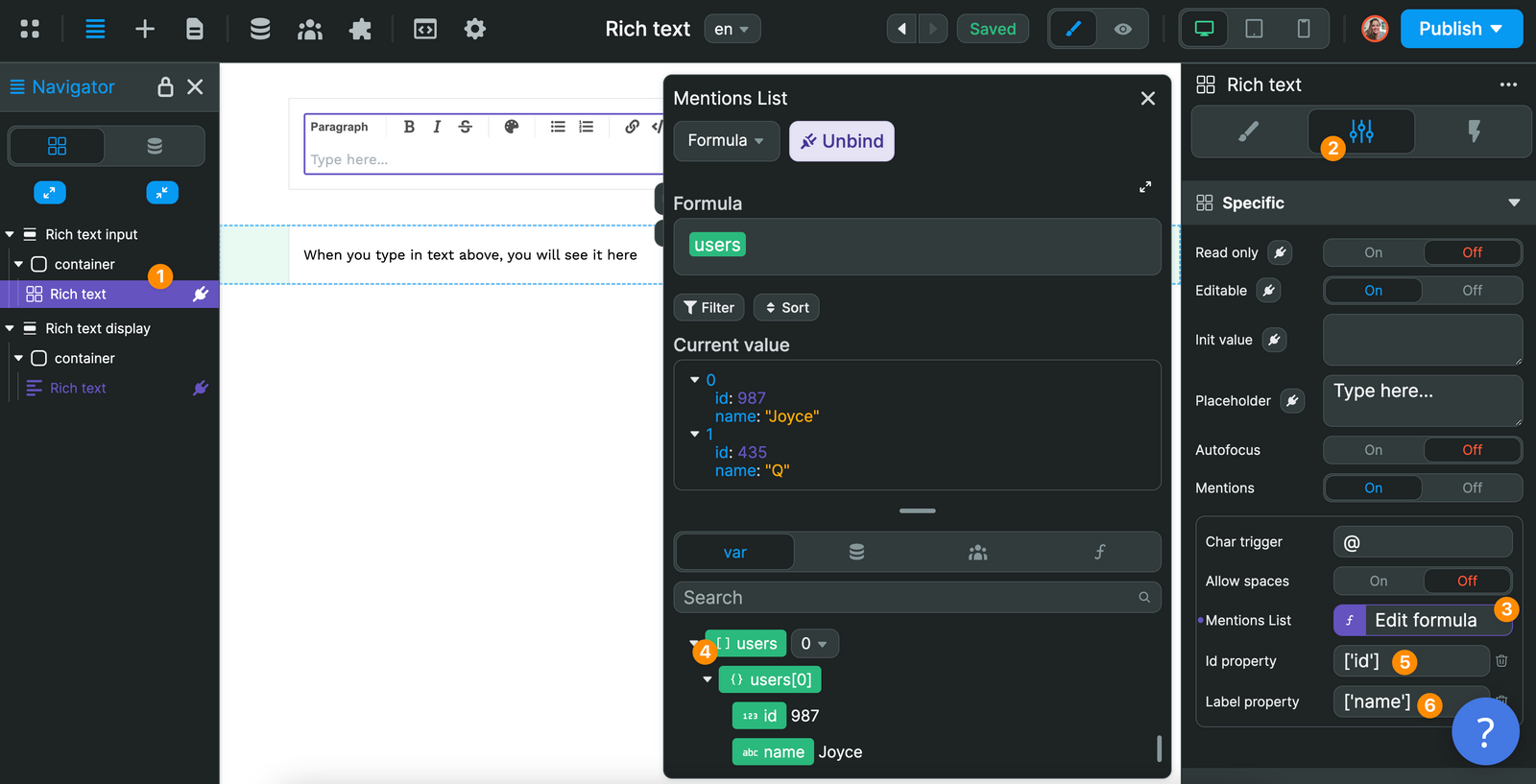Turn Autofocus On

(x=1373, y=449)
